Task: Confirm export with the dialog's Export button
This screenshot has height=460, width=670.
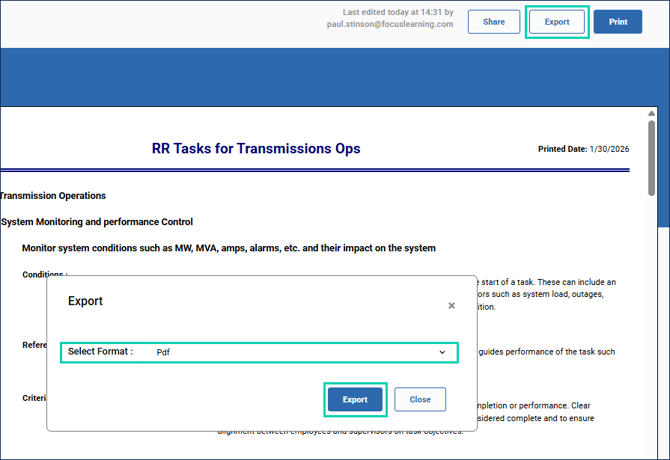Action: coord(355,400)
